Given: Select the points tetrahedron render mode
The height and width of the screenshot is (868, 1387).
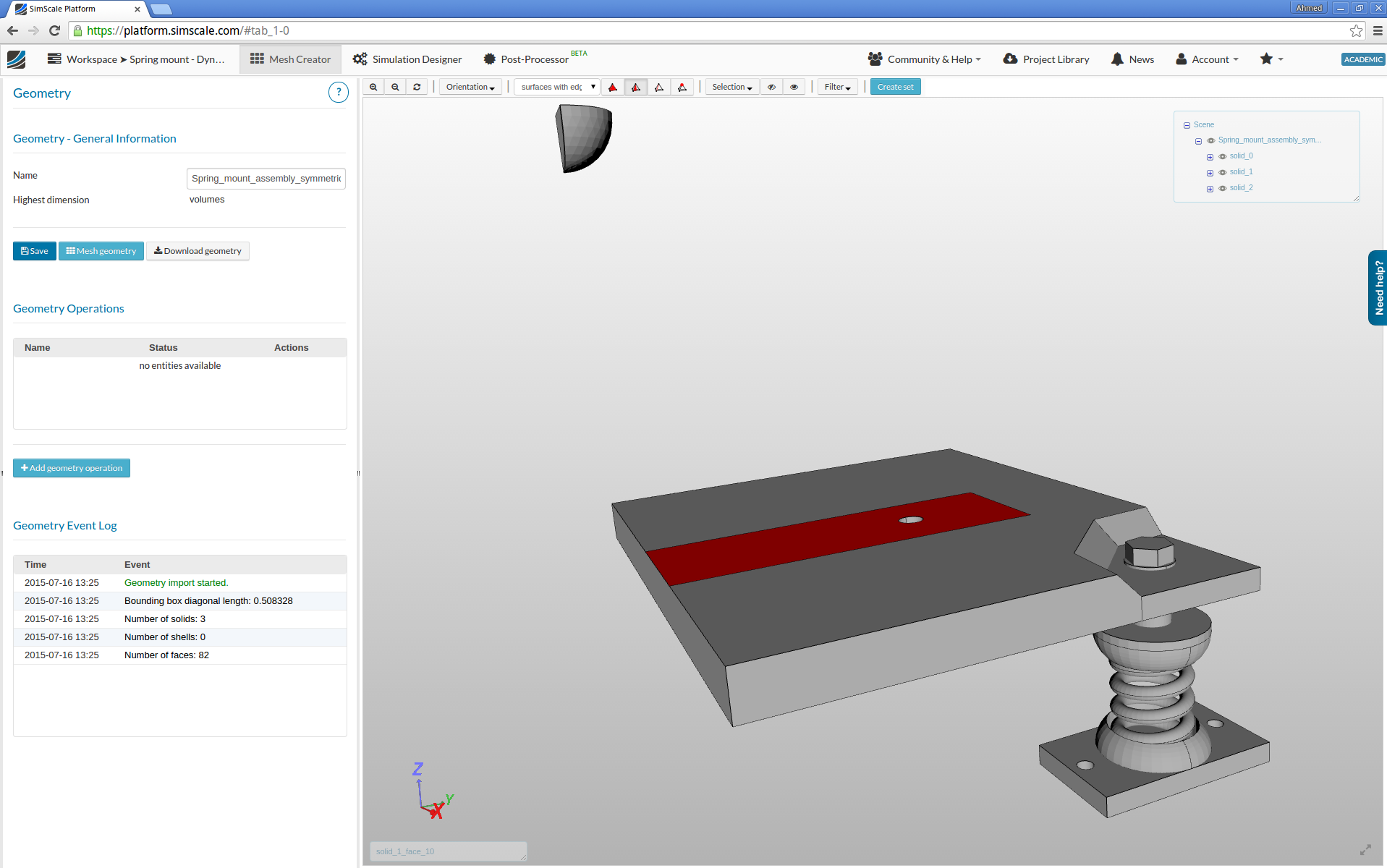Looking at the screenshot, I should pyautogui.click(x=682, y=87).
